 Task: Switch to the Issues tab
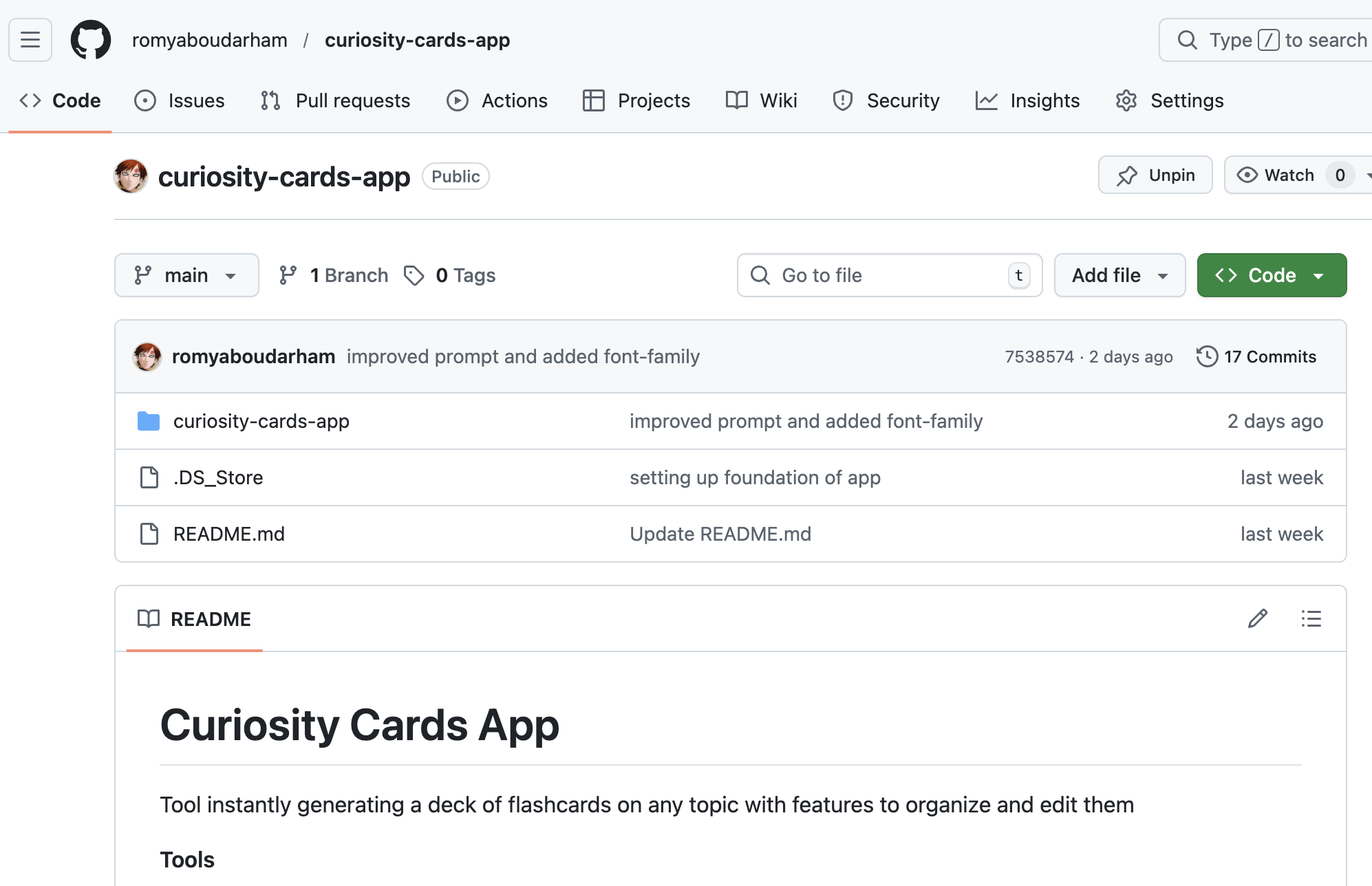tap(180, 100)
